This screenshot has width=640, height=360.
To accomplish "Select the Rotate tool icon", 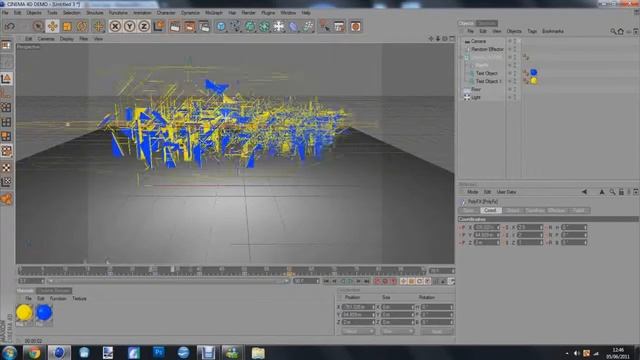I will tap(82, 27).
